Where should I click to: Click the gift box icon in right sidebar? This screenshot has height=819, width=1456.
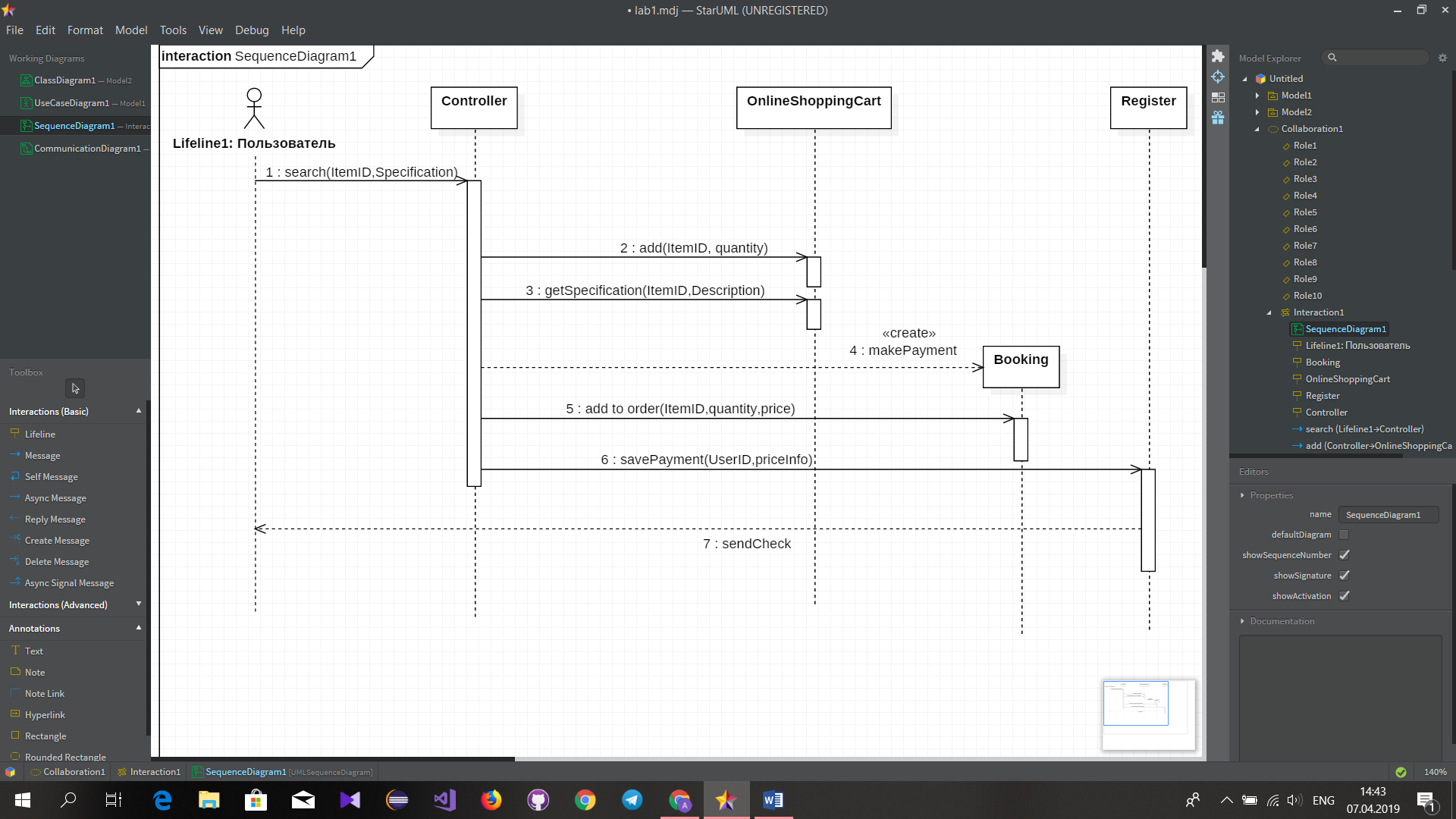pyautogui.click(x=1218, y=118)
